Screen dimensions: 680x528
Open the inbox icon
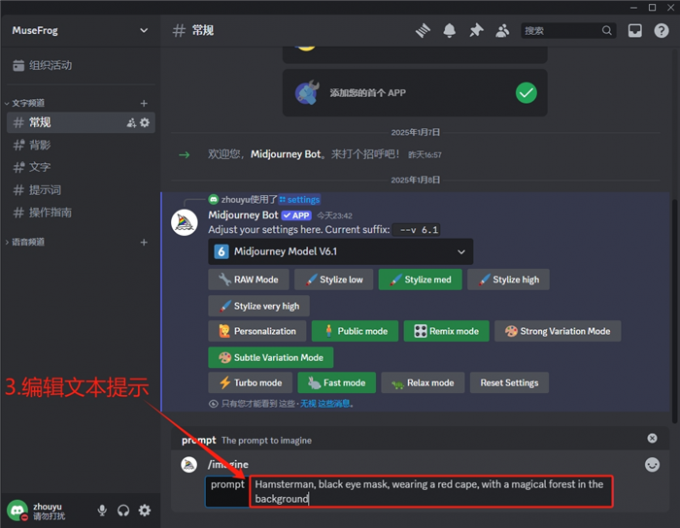(635, 30)
